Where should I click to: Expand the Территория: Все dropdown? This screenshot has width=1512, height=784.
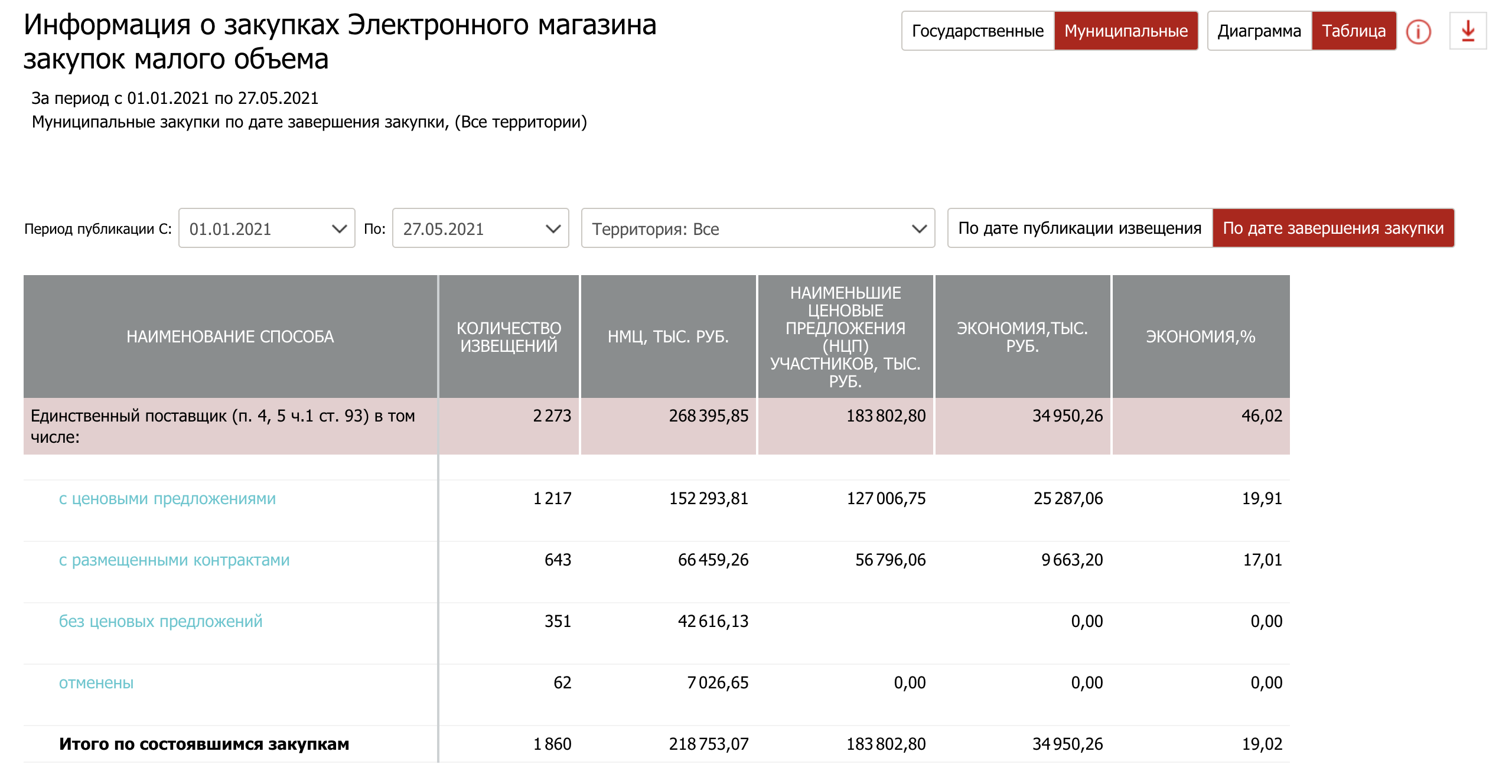click(758, 228)
